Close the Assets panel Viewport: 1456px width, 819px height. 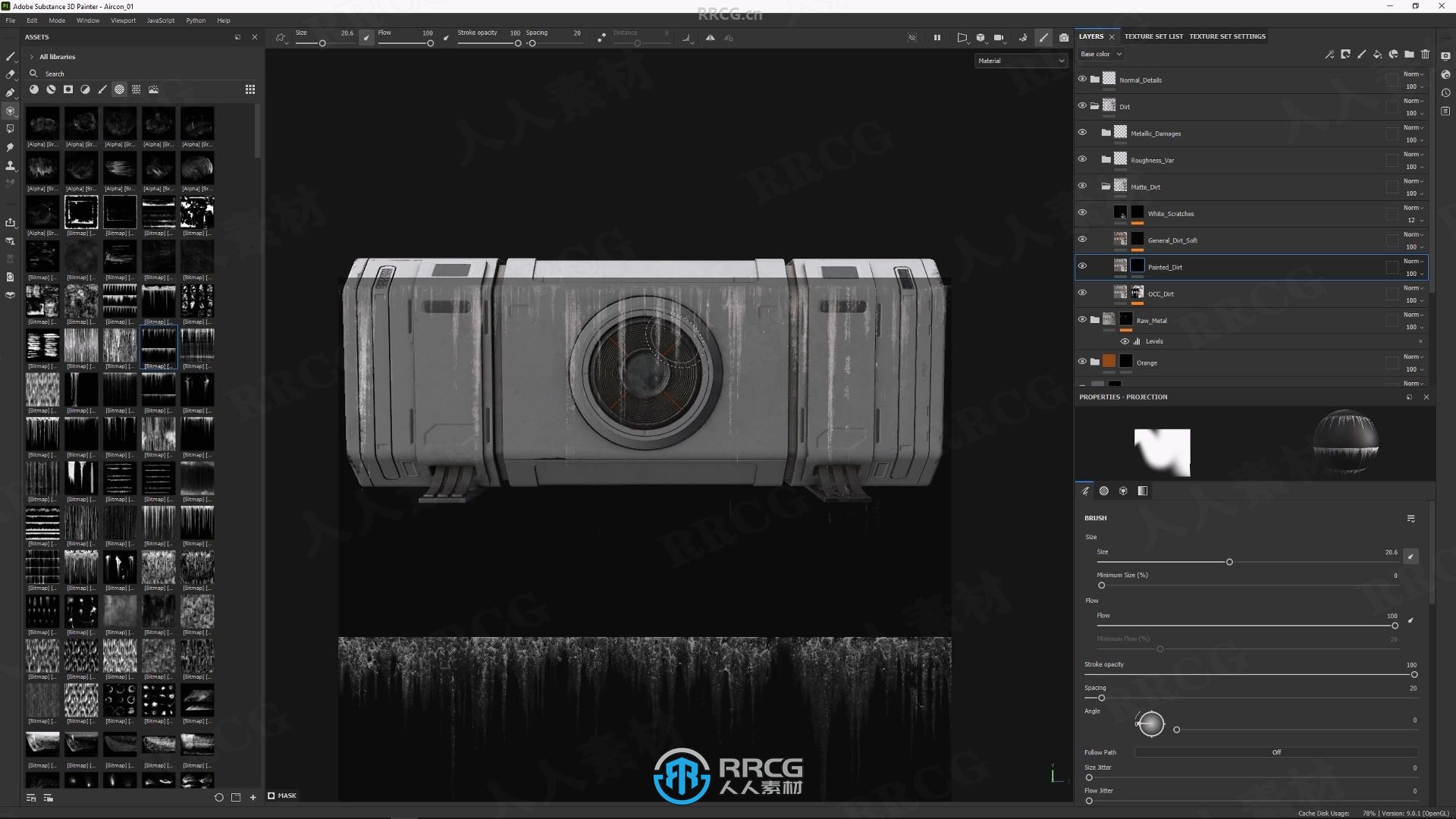(255, 37)
